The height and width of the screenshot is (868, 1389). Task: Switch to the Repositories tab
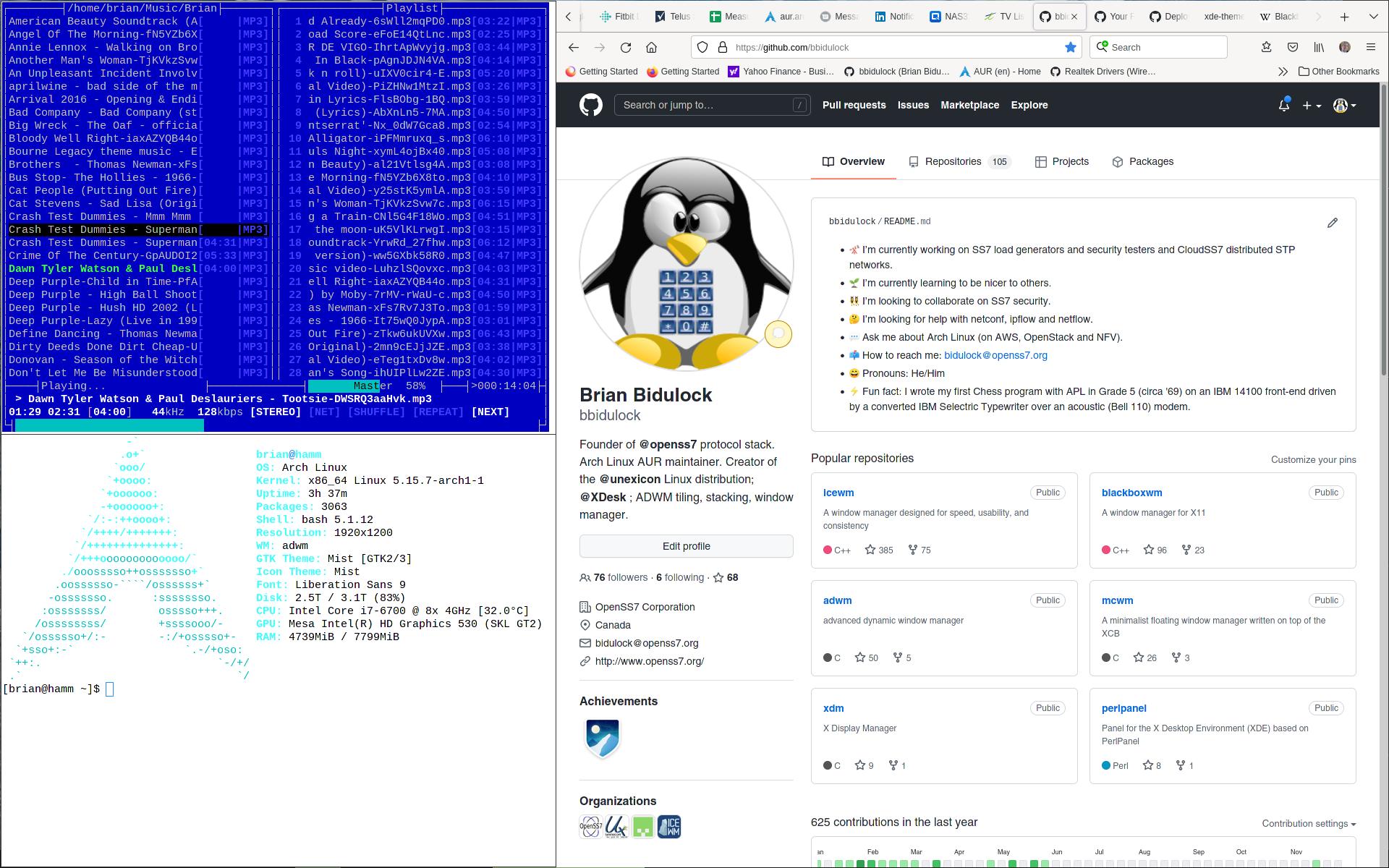pyautogui.click(x=952, y=162)
